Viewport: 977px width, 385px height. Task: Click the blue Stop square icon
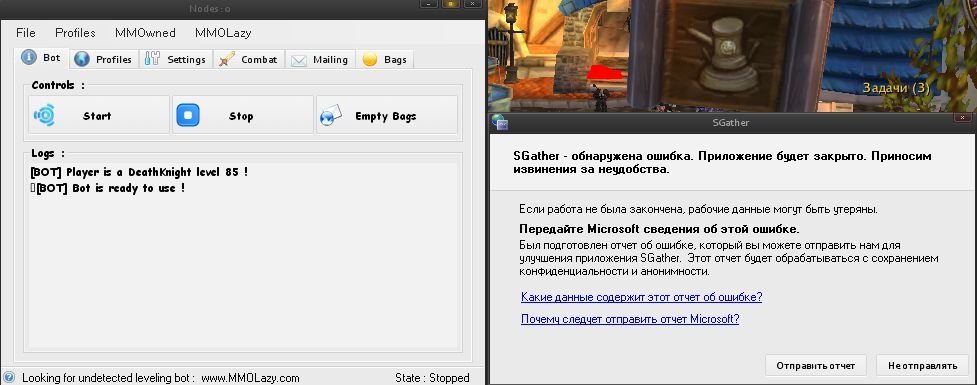pos(188,115)
